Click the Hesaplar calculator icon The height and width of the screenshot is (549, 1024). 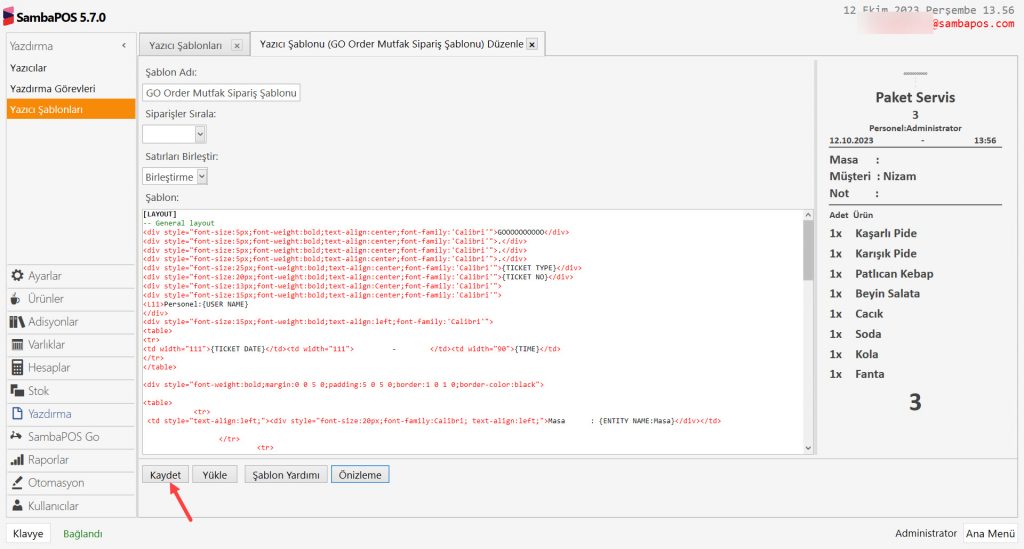[x=17, y=368]
